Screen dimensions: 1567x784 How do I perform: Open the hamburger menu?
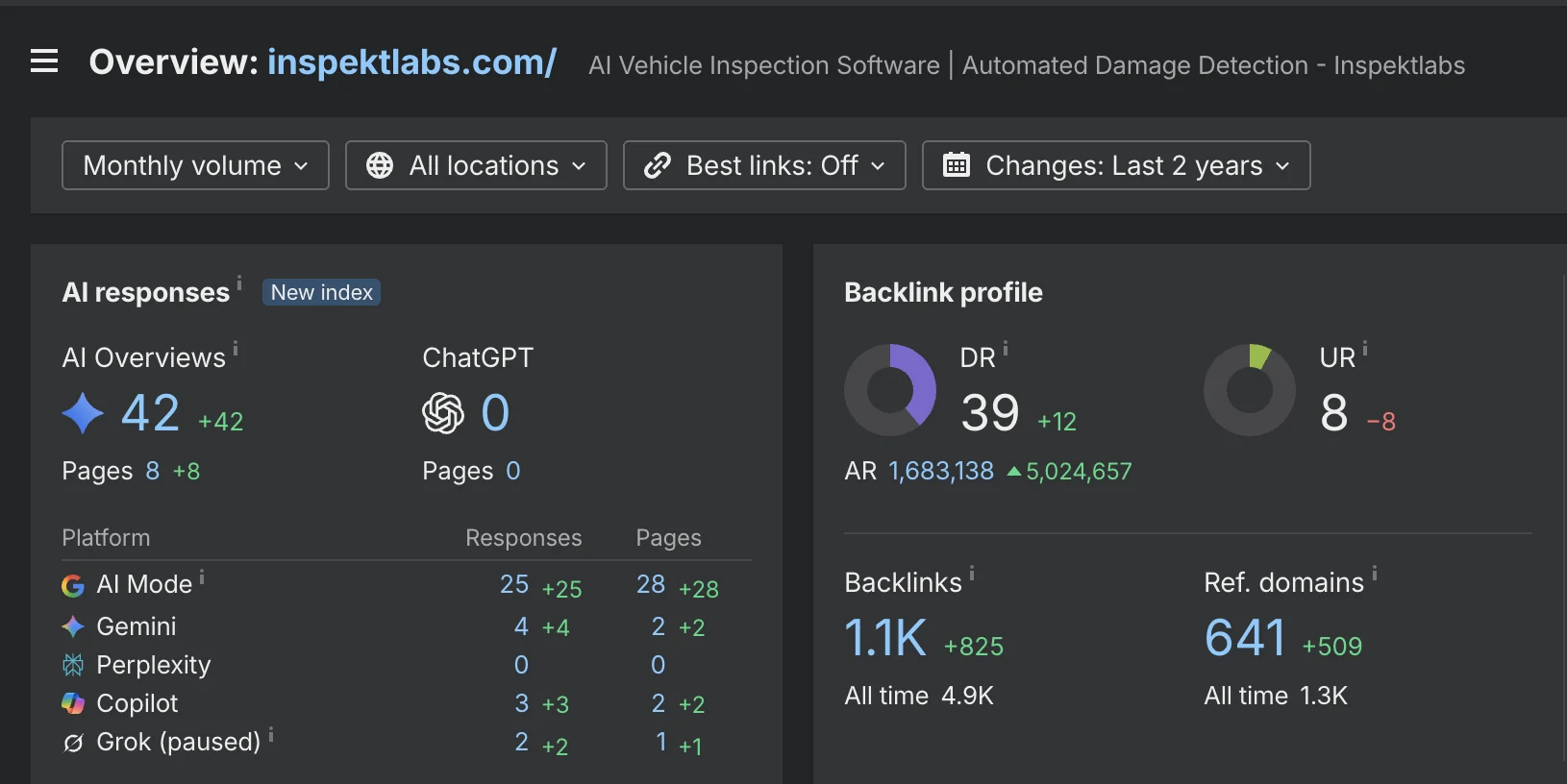point(44,61)
